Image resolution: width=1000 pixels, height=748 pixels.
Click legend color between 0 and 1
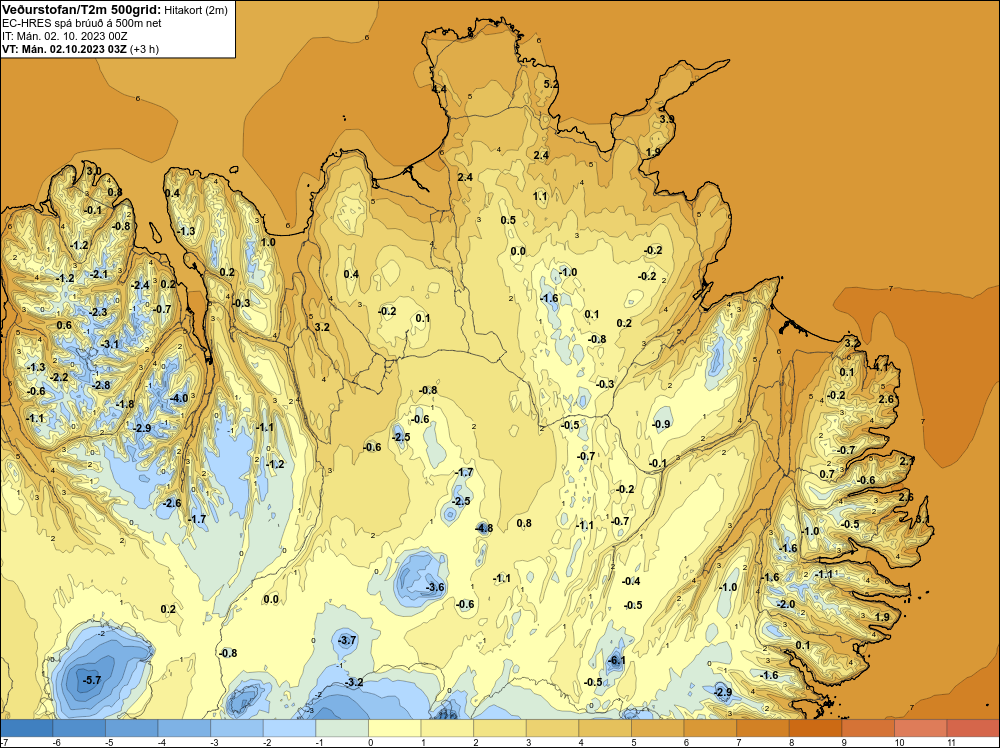tap(395, 728)
